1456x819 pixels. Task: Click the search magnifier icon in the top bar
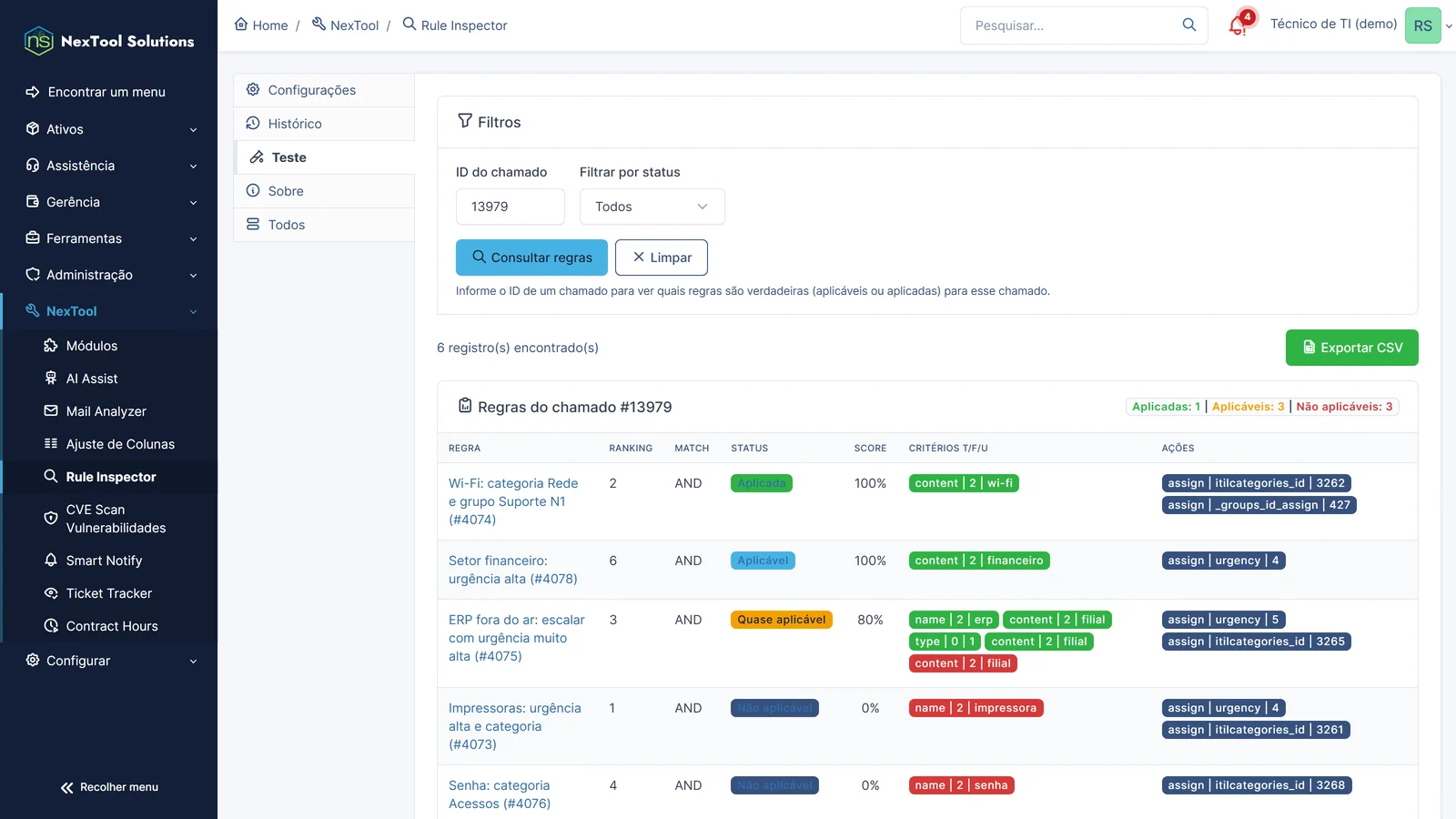[1189, 25]
